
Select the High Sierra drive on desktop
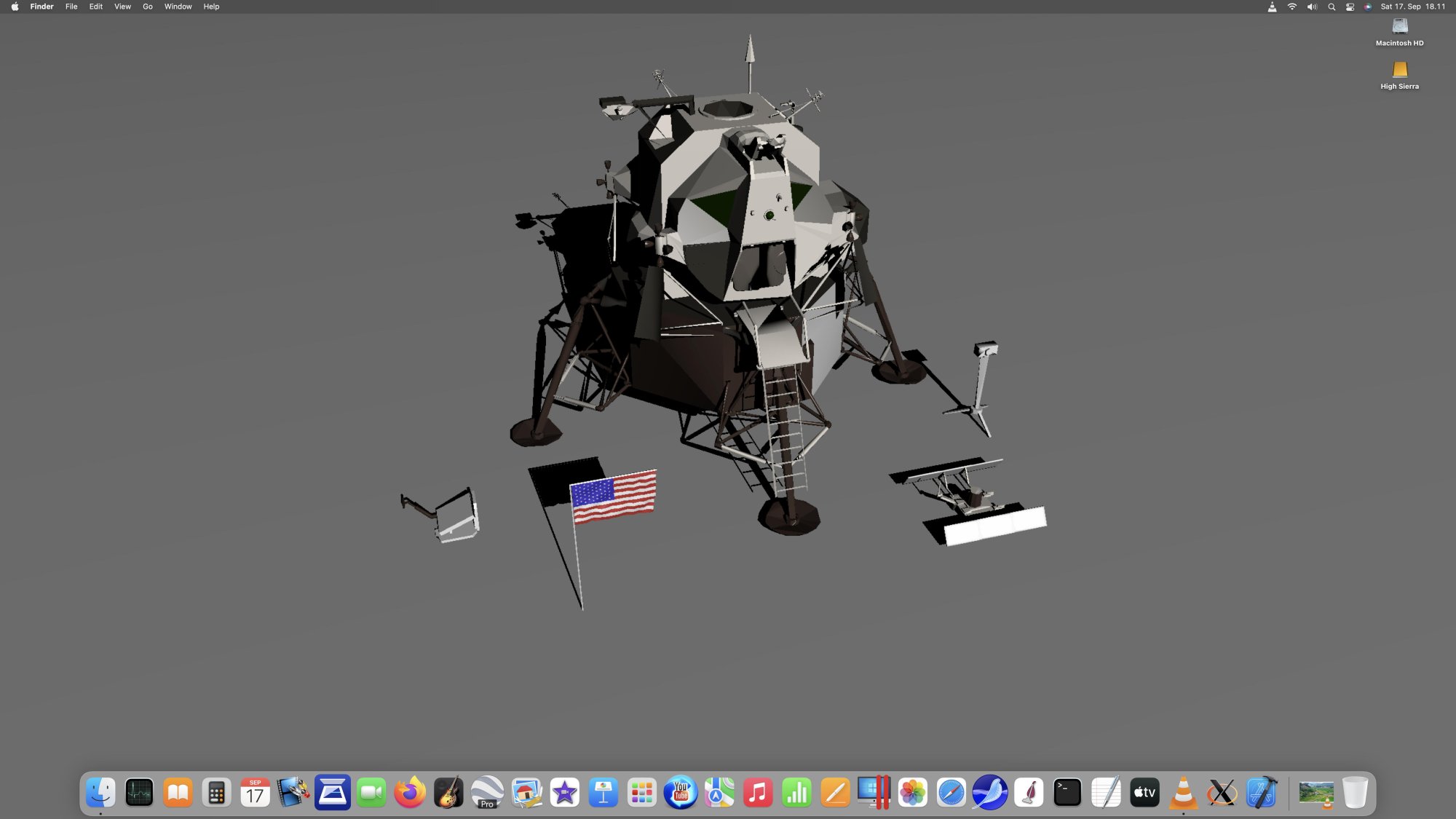(x=1399, y=70)
